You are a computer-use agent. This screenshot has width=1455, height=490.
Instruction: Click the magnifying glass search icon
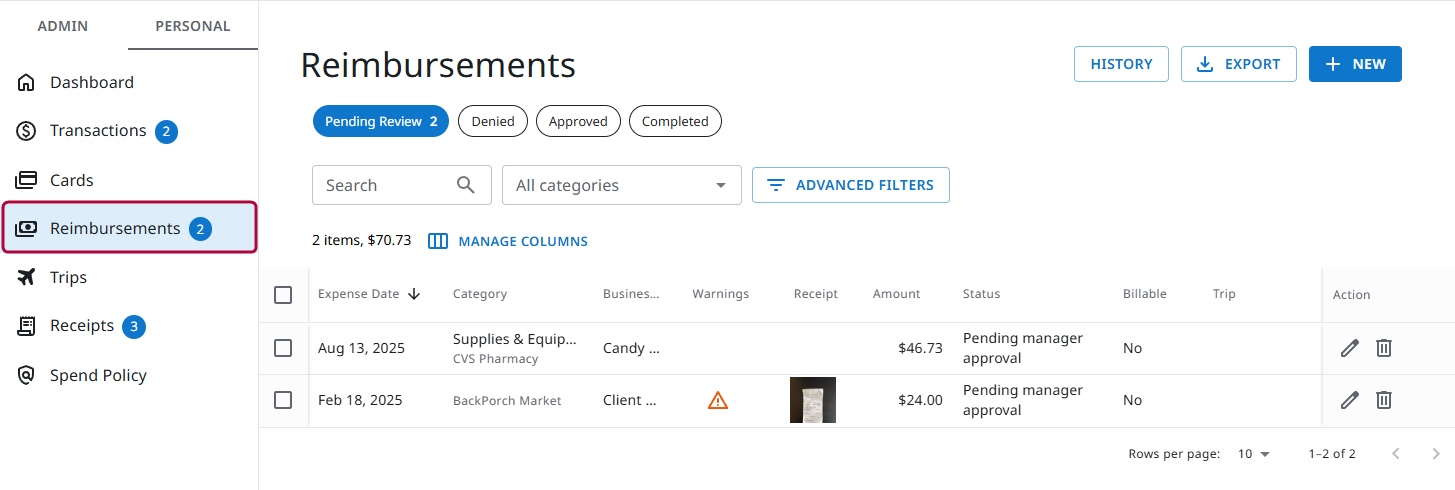click(466, 185)
